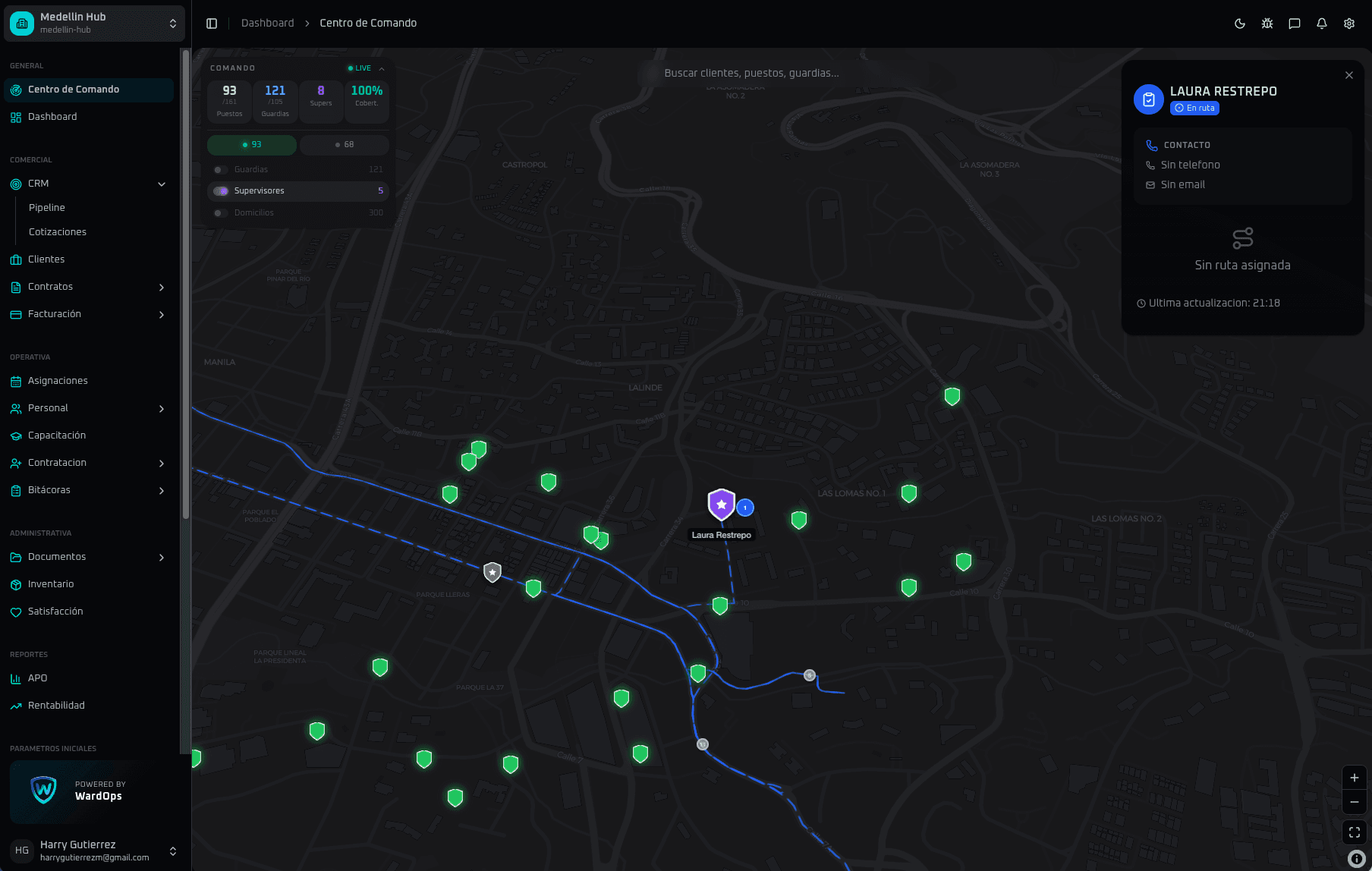Click Laura Restrepo supervisor map marker
The width and height of the screenshot is (1372, 871).
721,505
